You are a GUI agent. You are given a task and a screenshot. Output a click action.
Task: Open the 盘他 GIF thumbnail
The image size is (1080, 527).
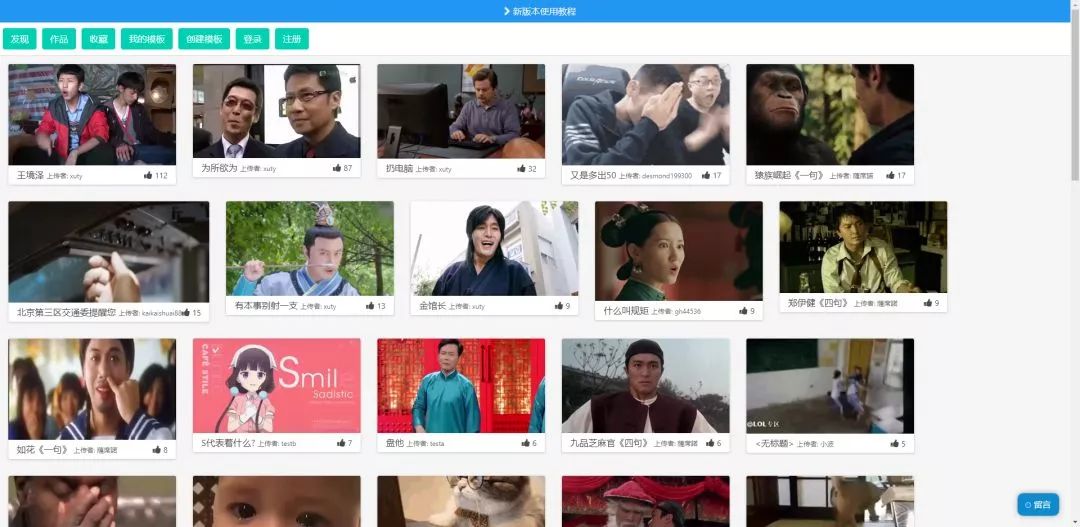[x=461, y=385]
